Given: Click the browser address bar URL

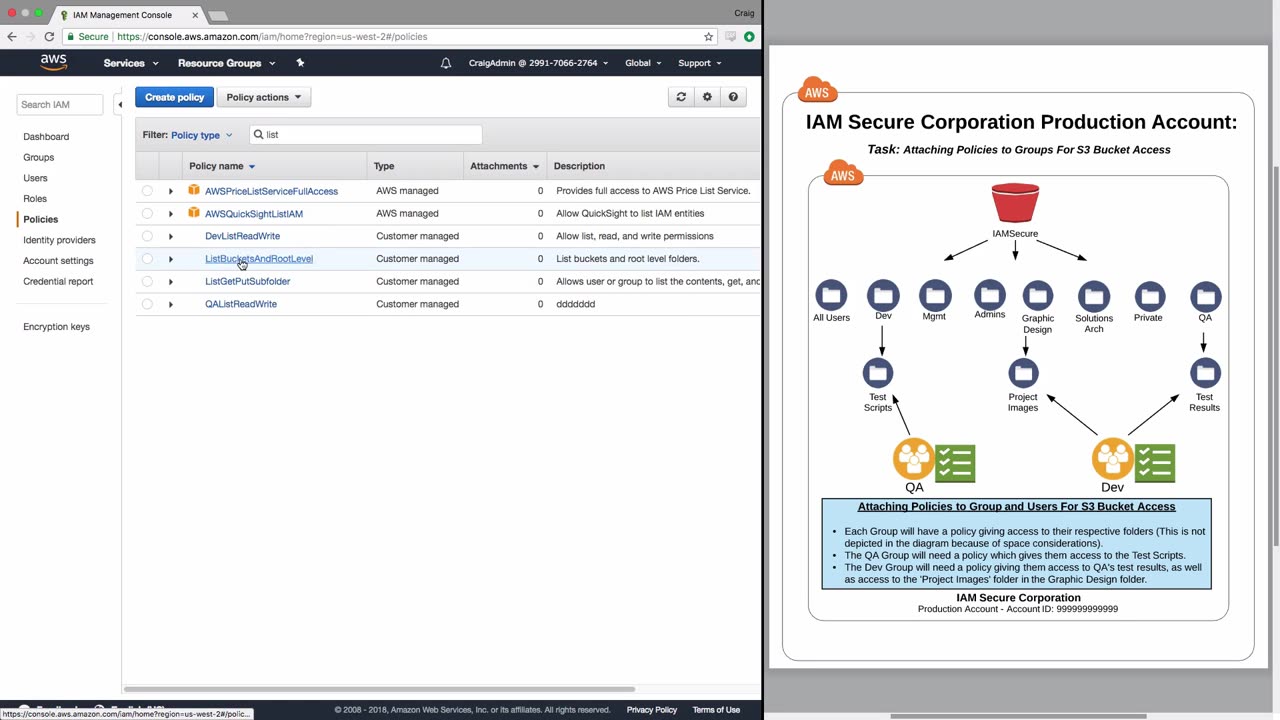Looking at the screenshot, I should [272, 37].
